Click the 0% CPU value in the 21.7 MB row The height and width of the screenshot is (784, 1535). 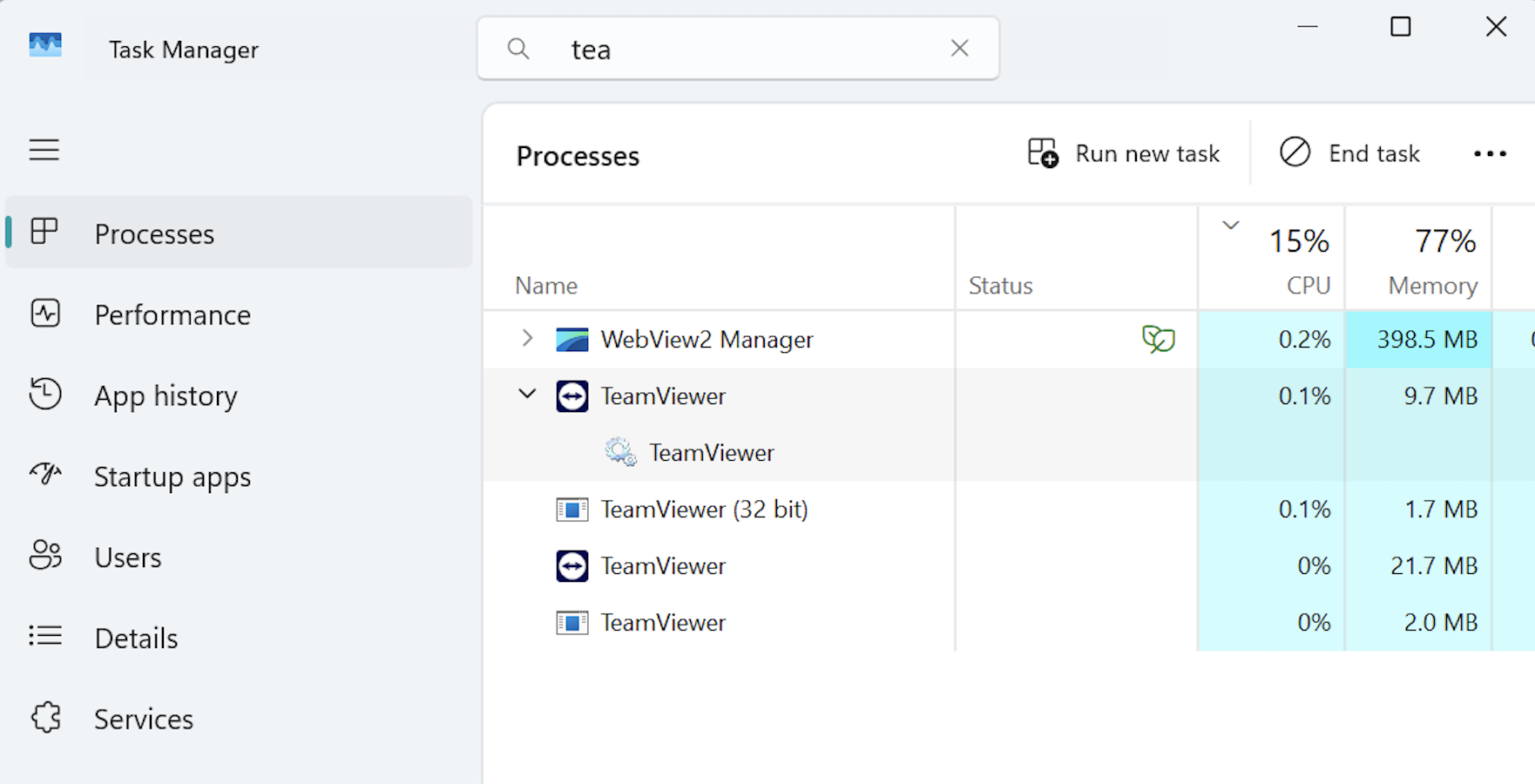click(x=1314, y=566)
